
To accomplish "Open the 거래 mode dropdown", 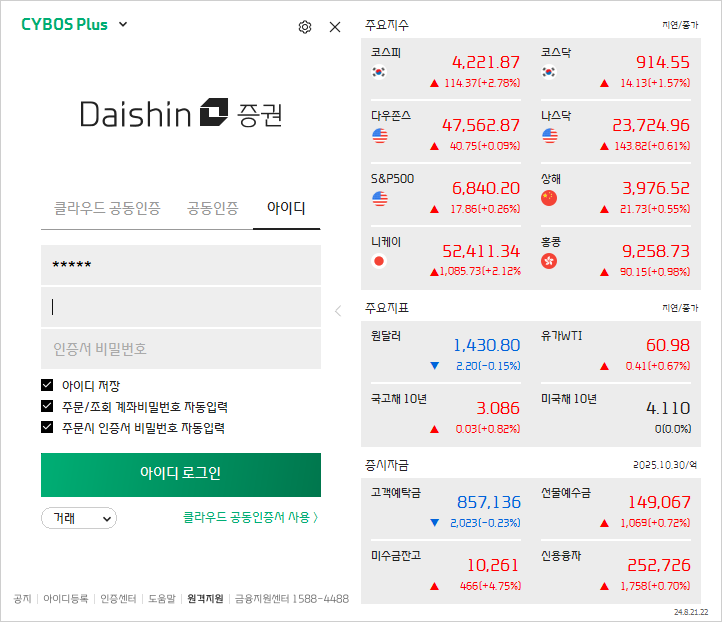I will (79, 518).
